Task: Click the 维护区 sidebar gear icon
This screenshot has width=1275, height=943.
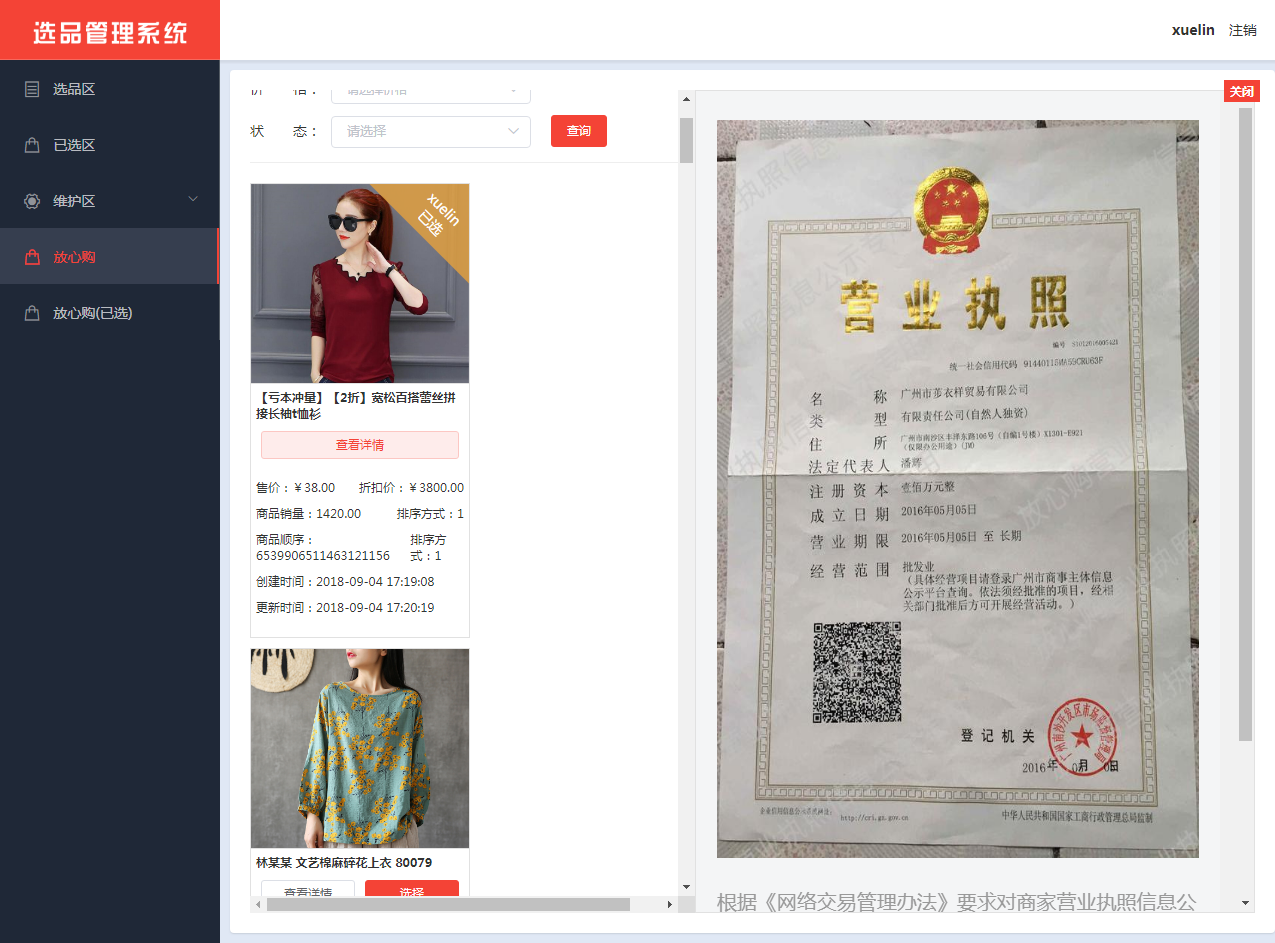Action: 32,201
